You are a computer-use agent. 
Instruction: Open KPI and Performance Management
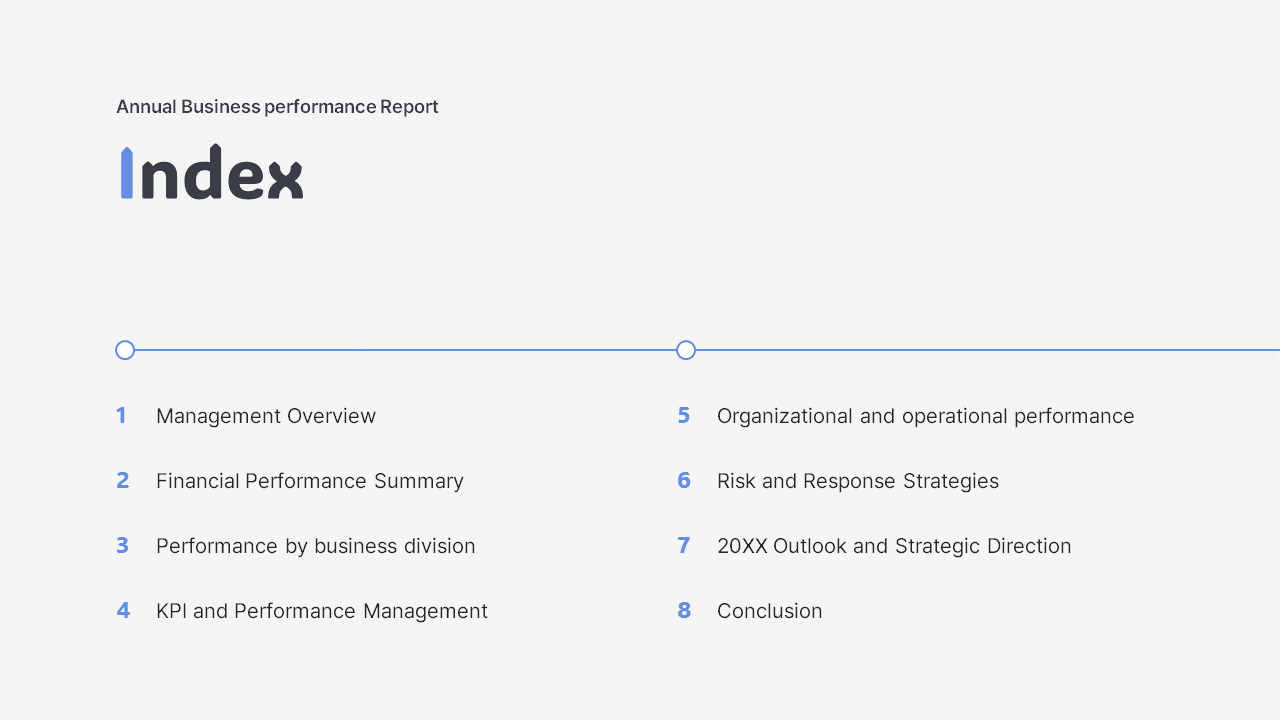coord(322,611)
